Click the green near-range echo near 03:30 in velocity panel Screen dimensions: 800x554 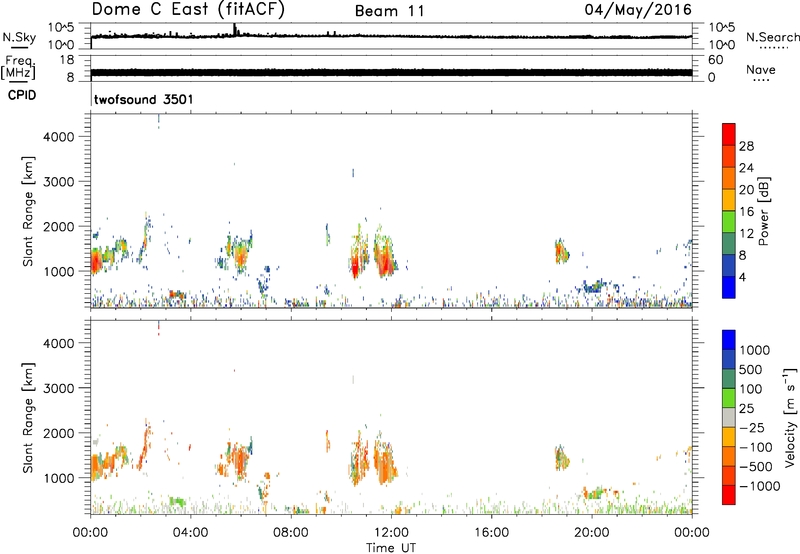(x=178, y=502)
